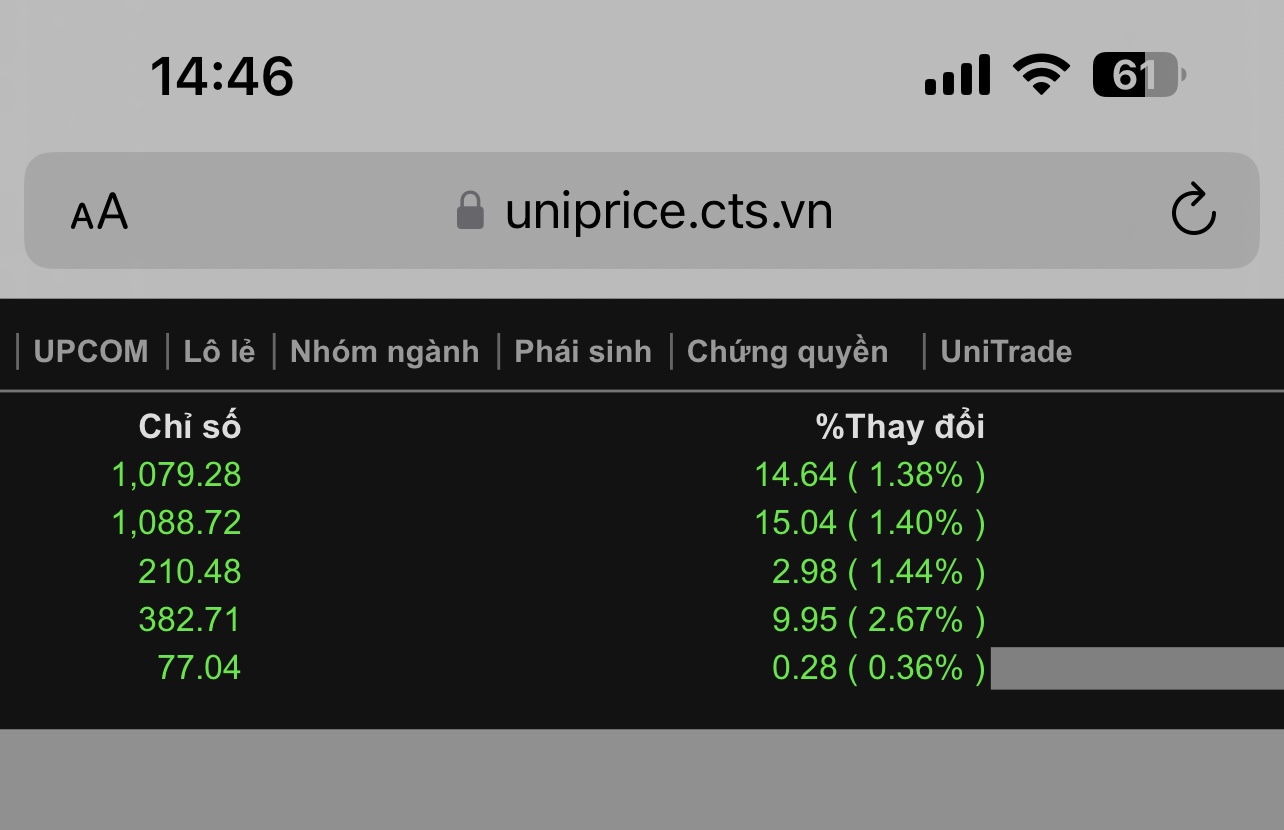Select the 1,079.28 index value

(x=176, y=474)
